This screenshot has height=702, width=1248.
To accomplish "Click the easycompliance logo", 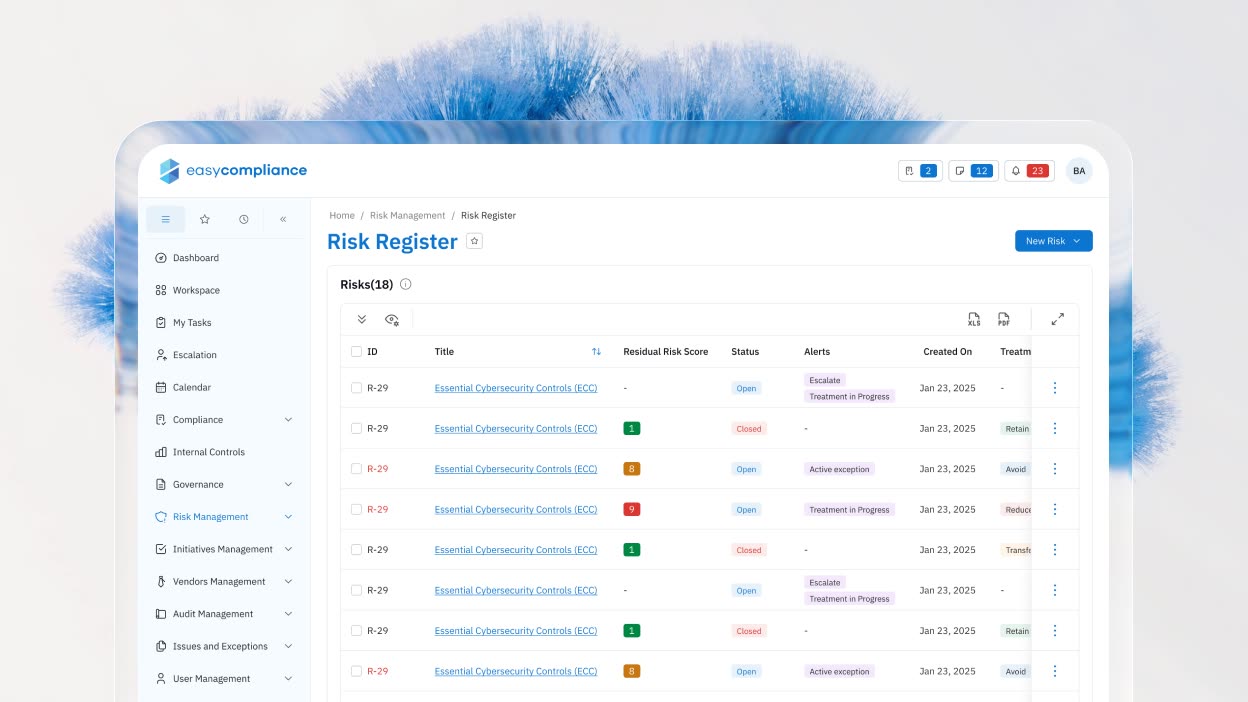I will click(x=233, y=171).
